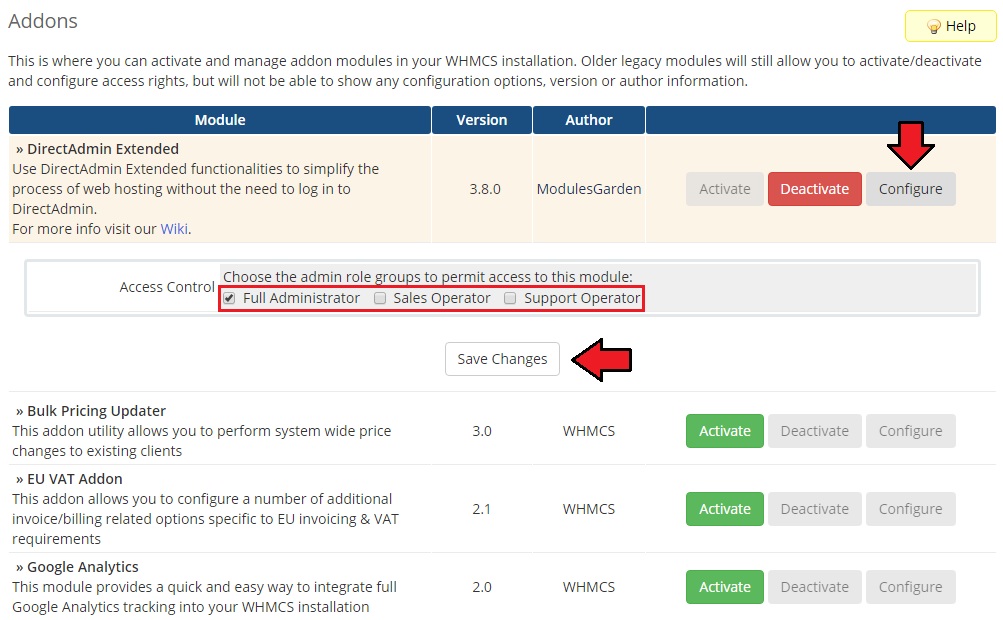Click version 2.1 of EU VAT Addon
Image resolution: width=1003 pixels, height=620 pixels.
click(x=481, y=509)
